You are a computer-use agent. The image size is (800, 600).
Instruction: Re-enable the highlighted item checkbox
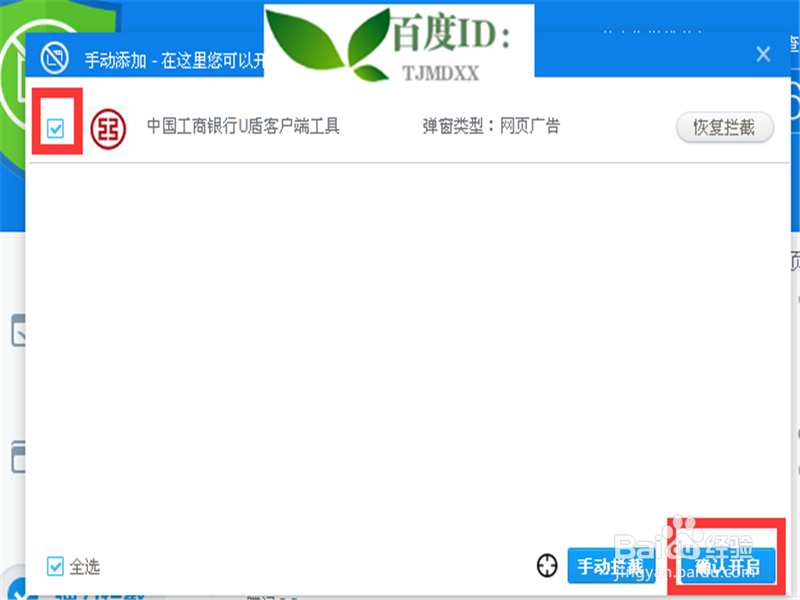pos(57,127)
